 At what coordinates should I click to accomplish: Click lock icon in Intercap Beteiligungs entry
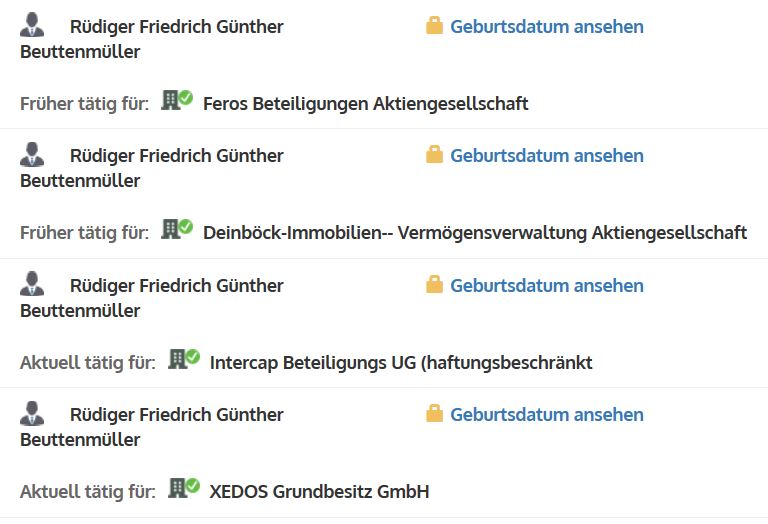434,285
